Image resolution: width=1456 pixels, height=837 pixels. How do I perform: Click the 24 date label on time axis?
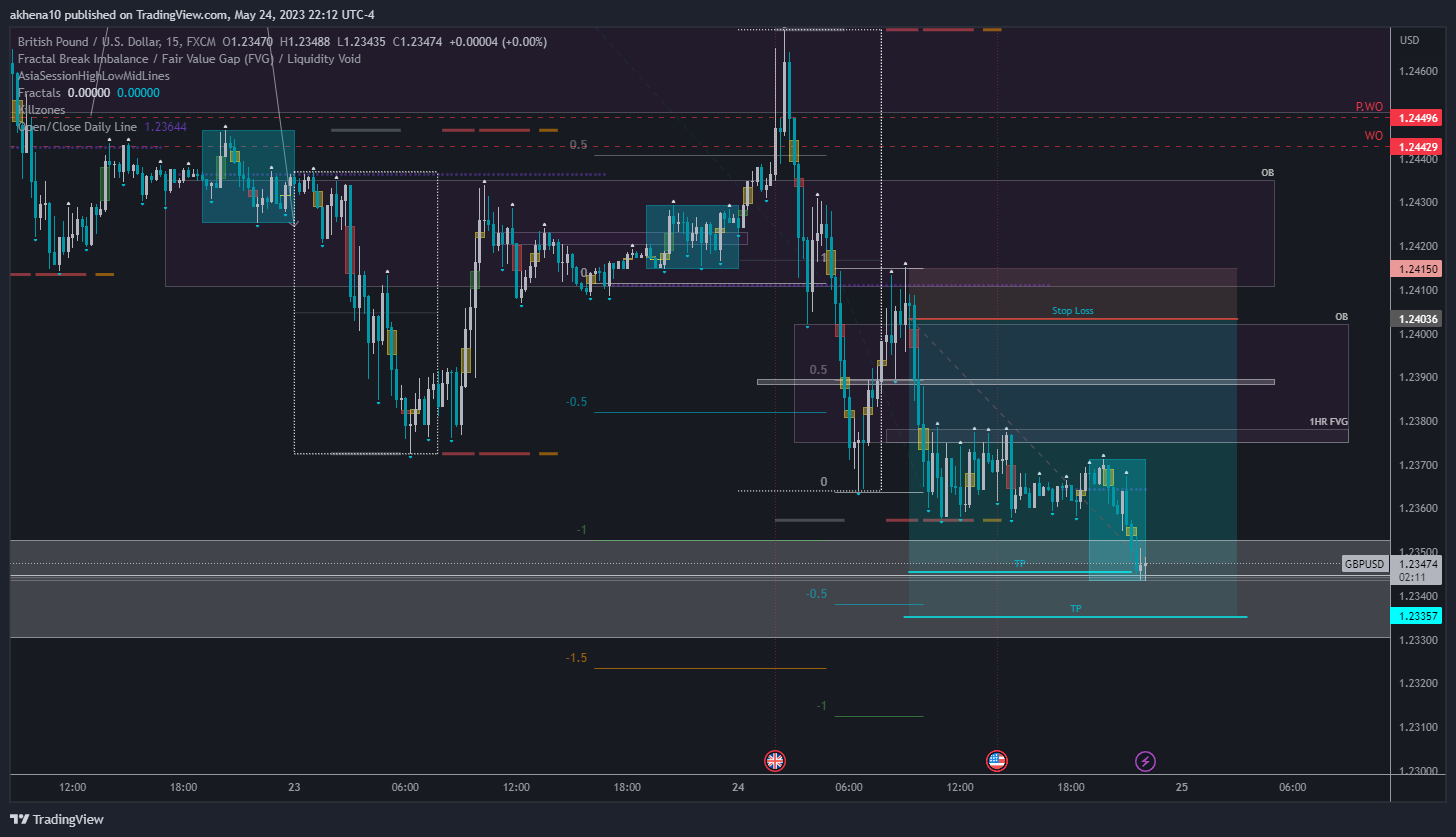point(738,787)
